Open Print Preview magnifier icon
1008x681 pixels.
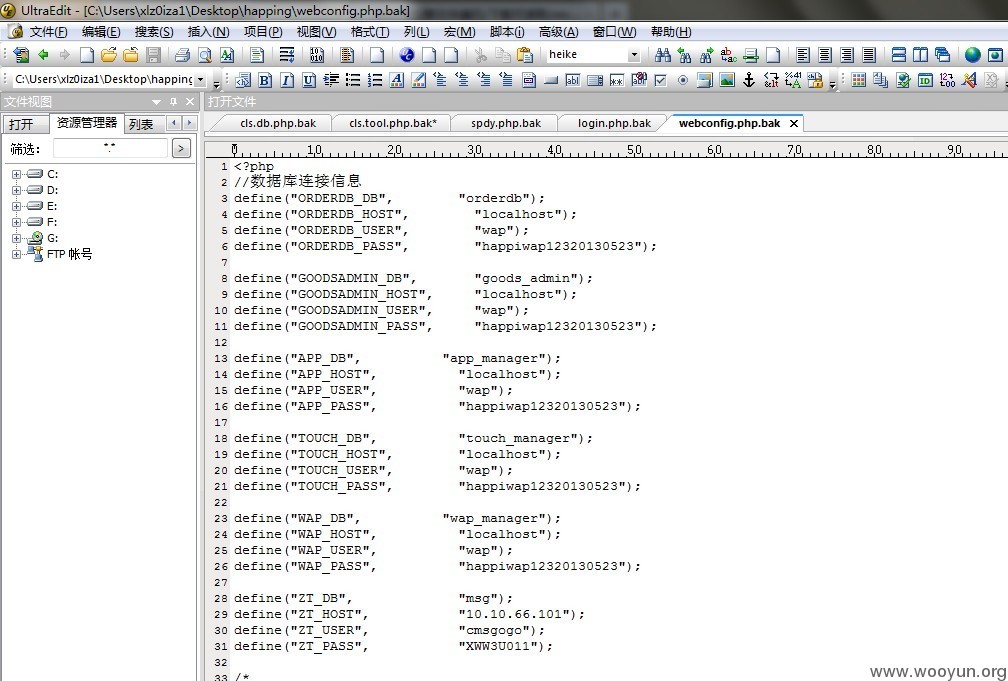[205, 55]
